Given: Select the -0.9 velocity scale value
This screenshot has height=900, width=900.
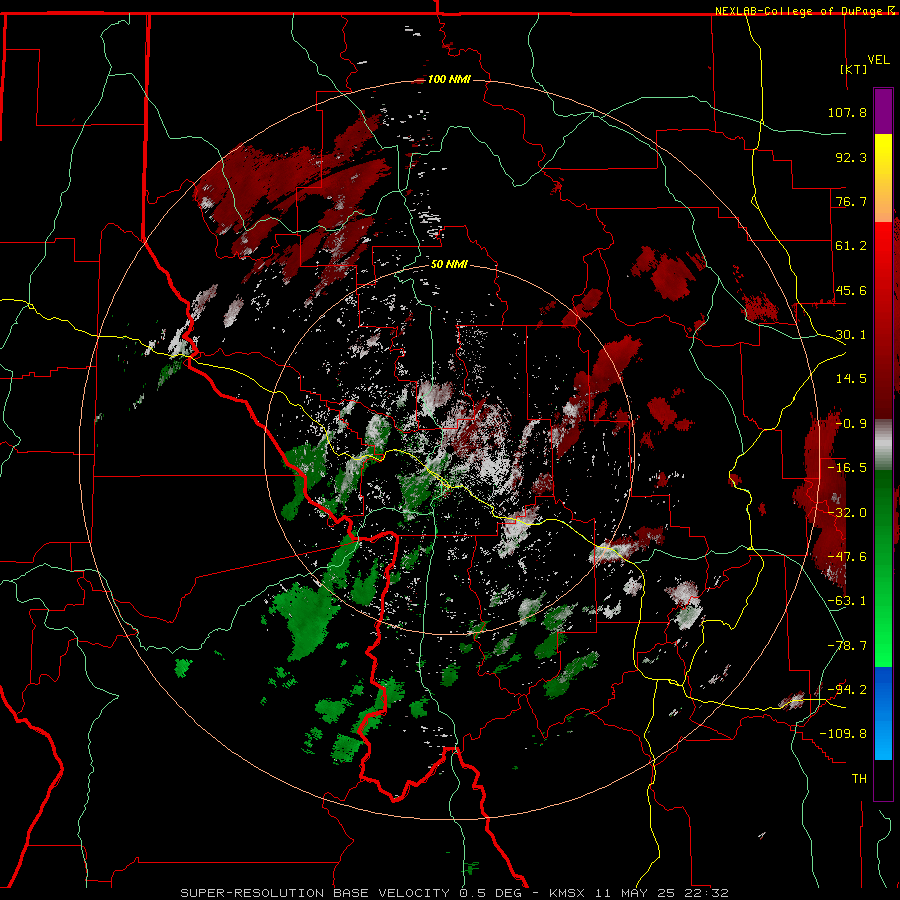Looking at the screenshot, I should (x=851, y=424).
